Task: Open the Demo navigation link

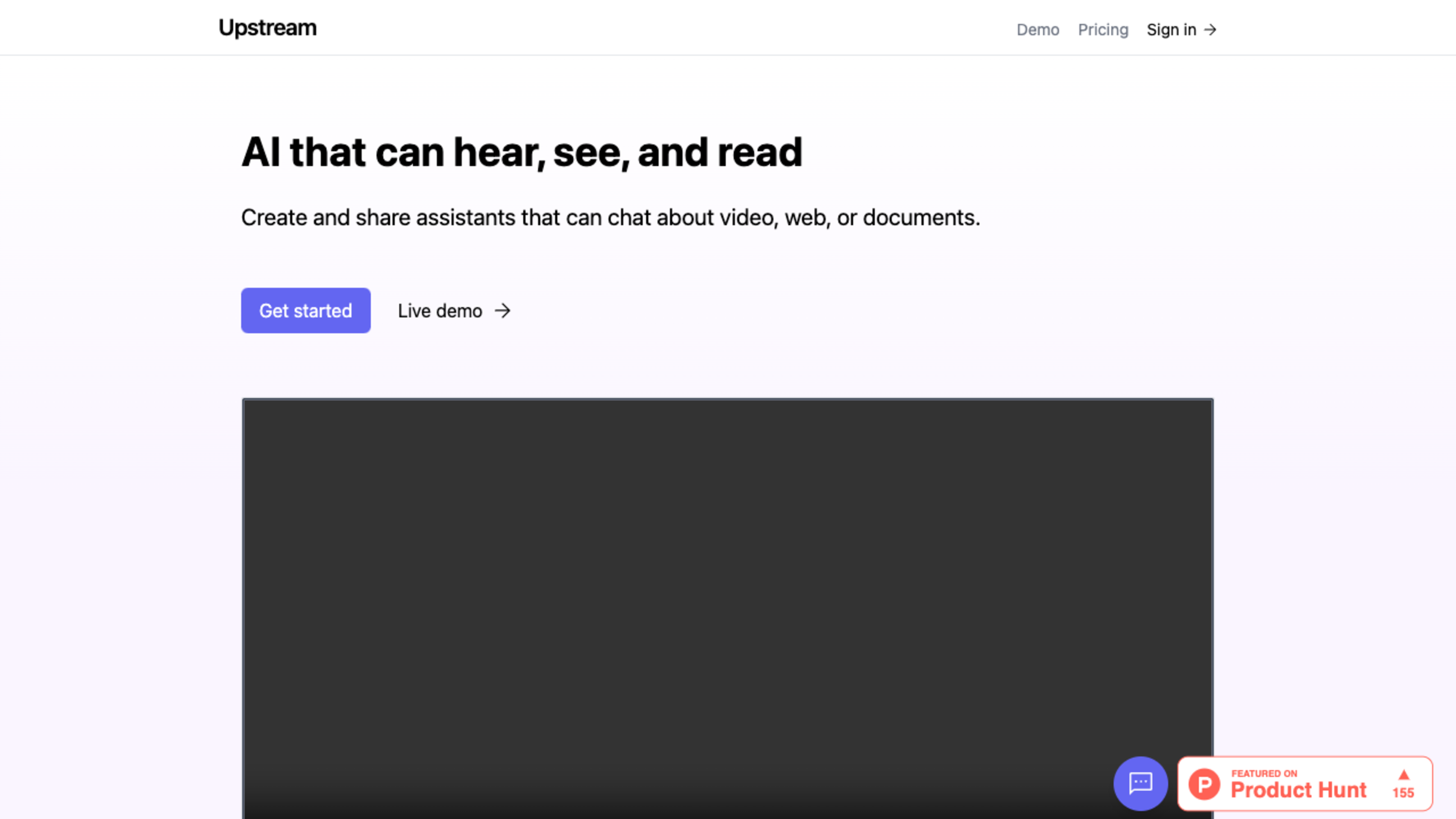Action: coord(1038,30)
